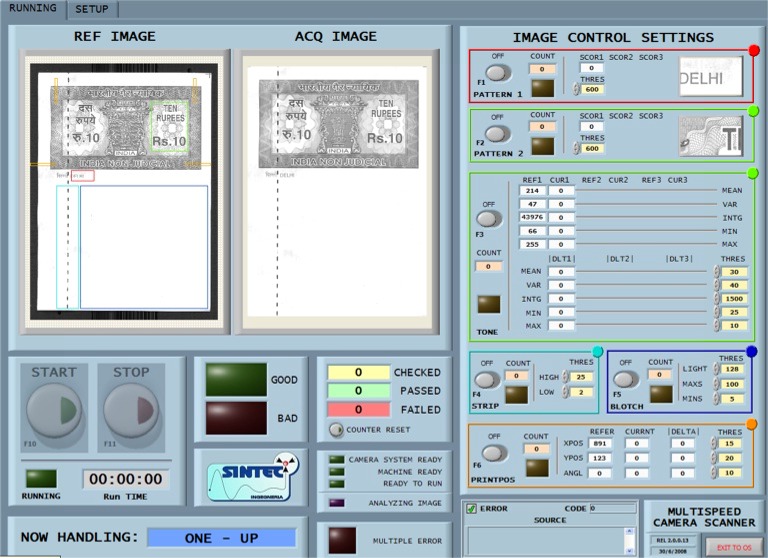
Task: Adjust TONE VAR THRES 40 stepper
Action: pos(717,285)
